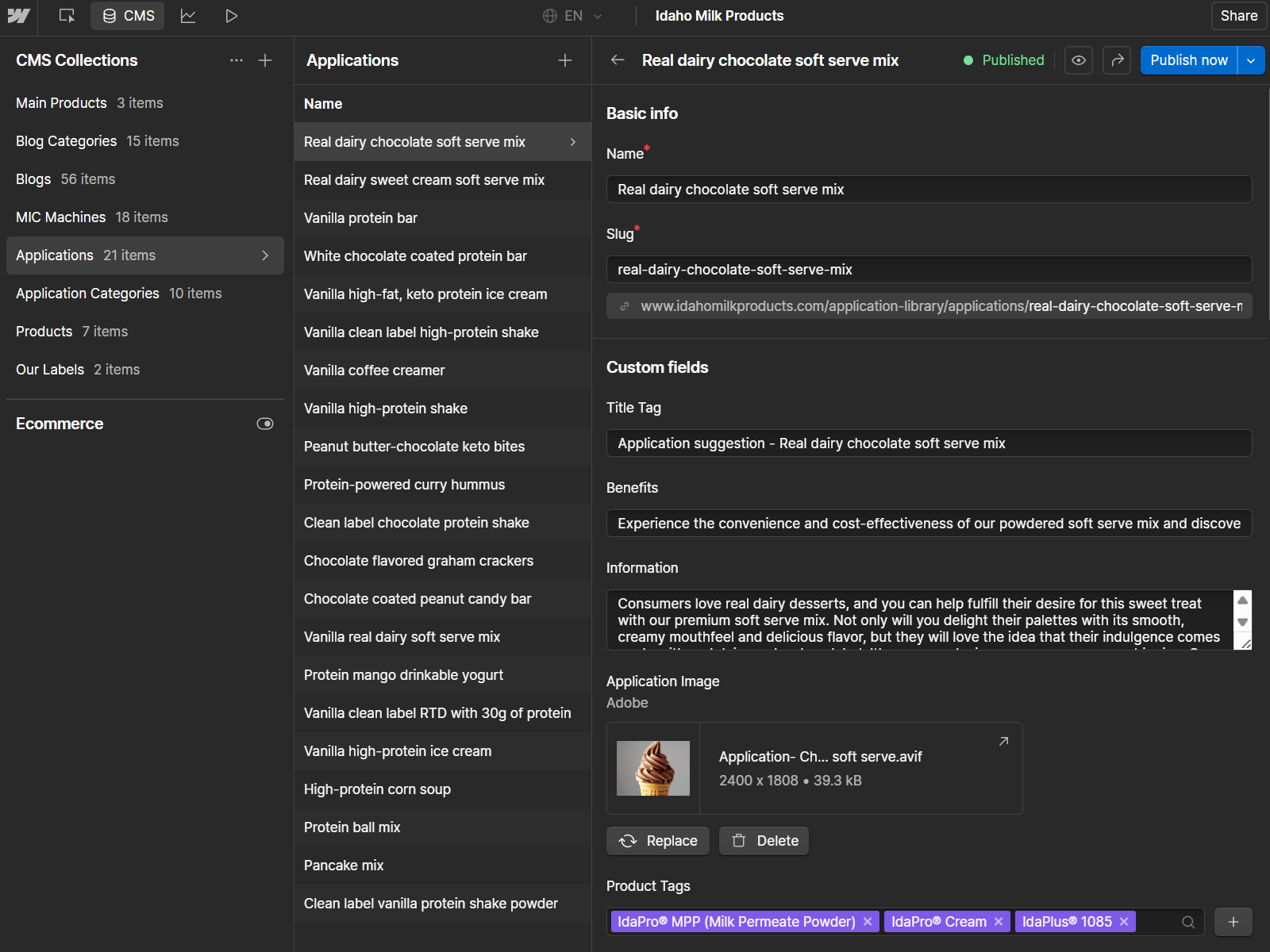Open CMS Collections more options menu

point(237,60)
